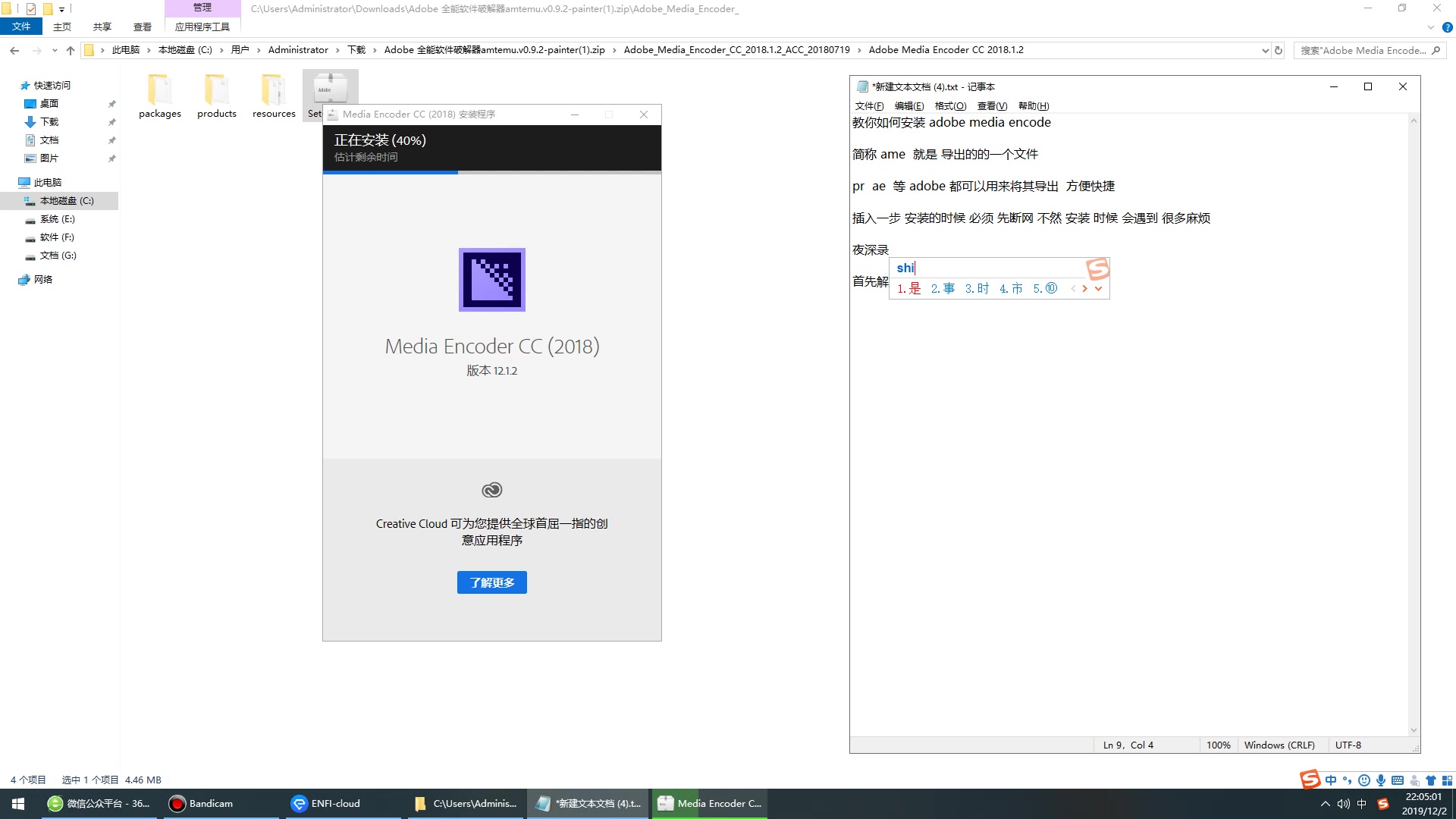Open Notepad's 帮助(H) menu
The image size is (1456, 819).
pyautogui.click(x=1034, y=106)
